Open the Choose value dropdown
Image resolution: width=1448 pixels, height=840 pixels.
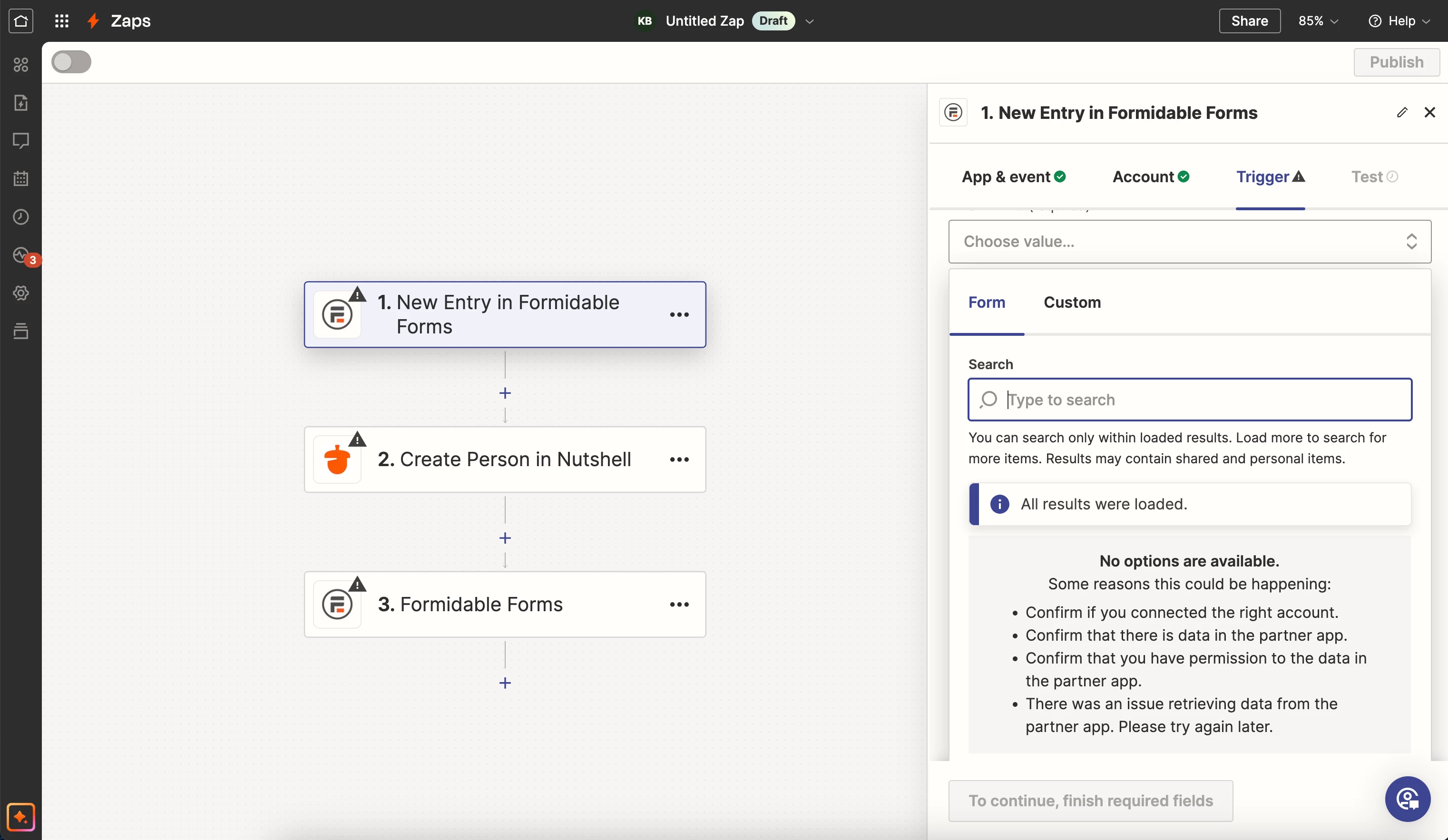coord(1189,241)
